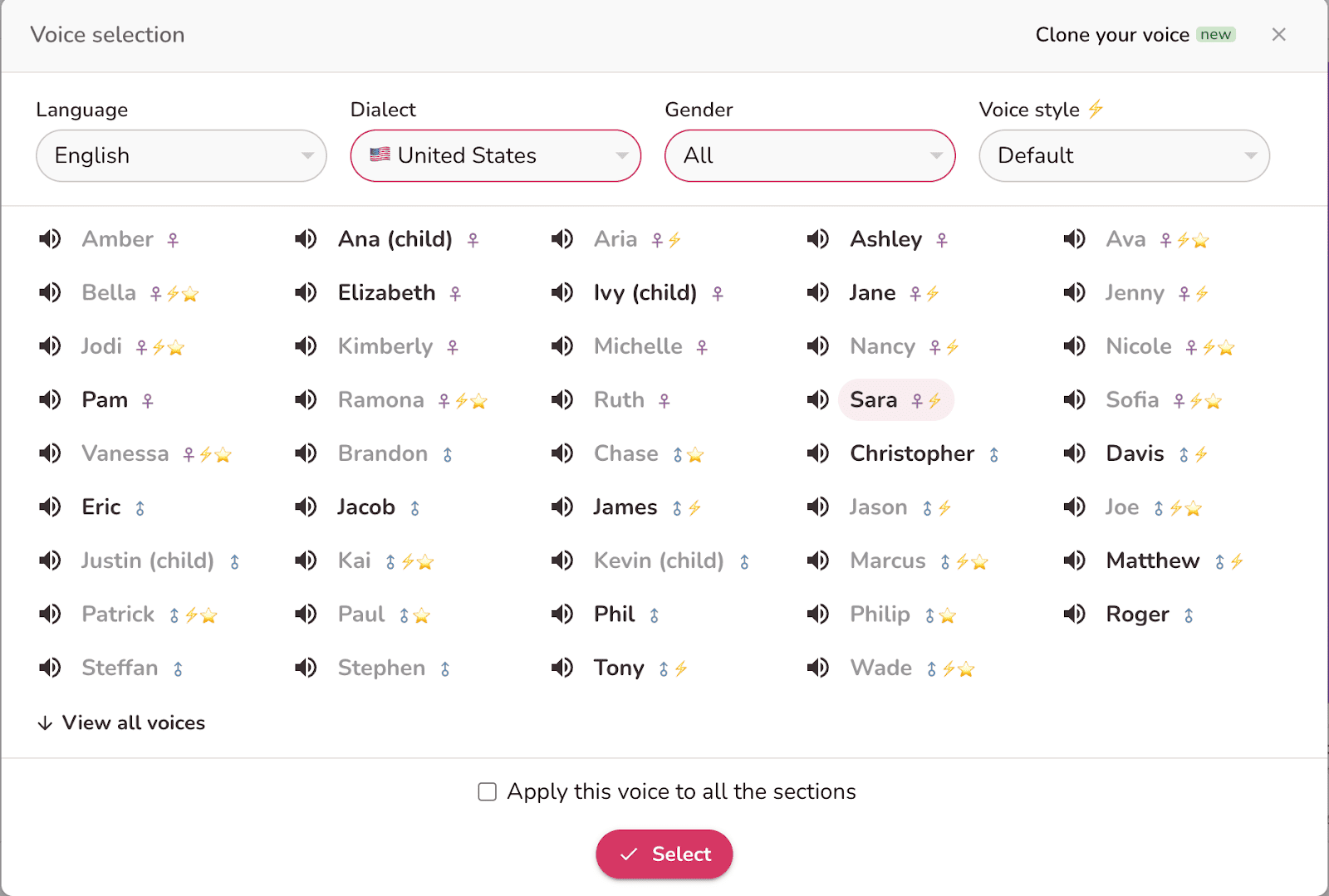Play Roger voice speaker icon

click(x=1074, y=614)
